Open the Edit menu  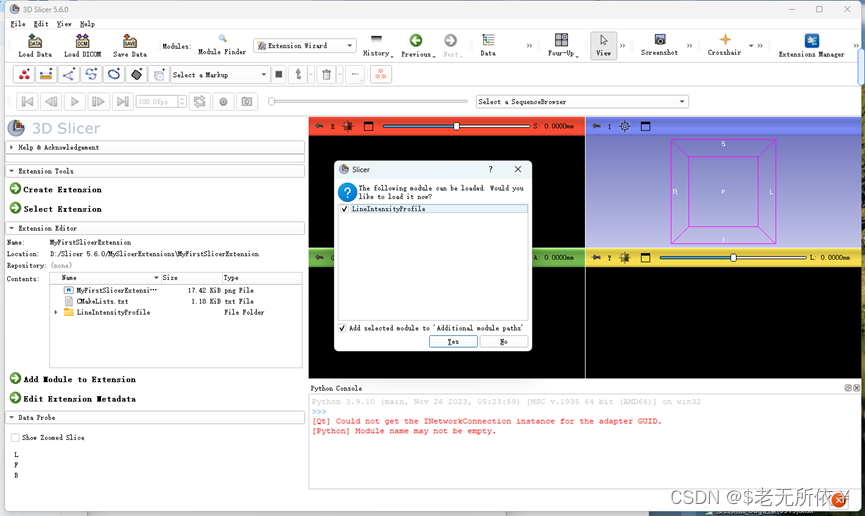coord(41,24)
